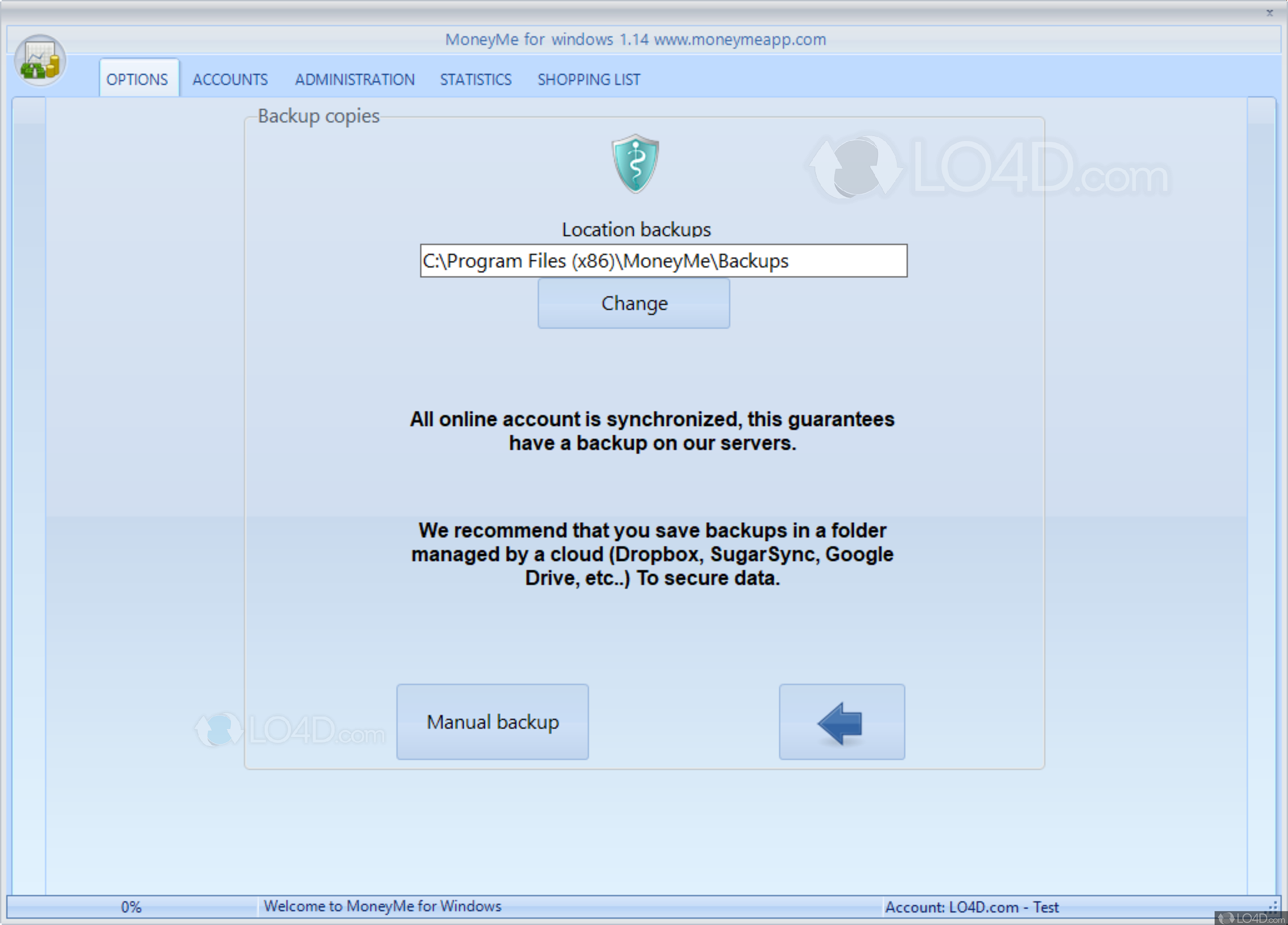
Task: Click the blue back arrow button
Action: 842,721
